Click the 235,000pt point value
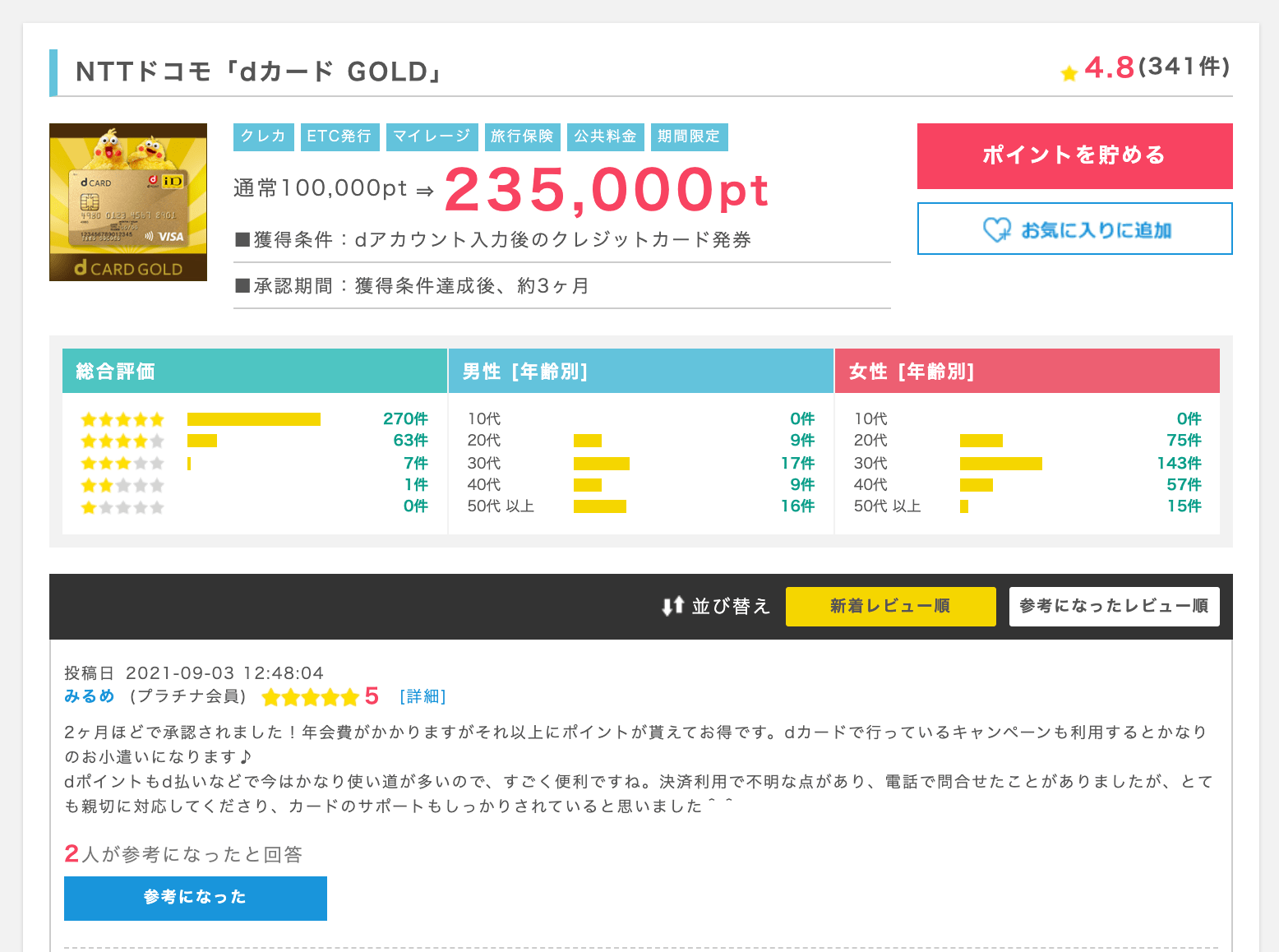The height and width of the screenshot is (952, 1279). pyautogui.click(x=607, y=190)
